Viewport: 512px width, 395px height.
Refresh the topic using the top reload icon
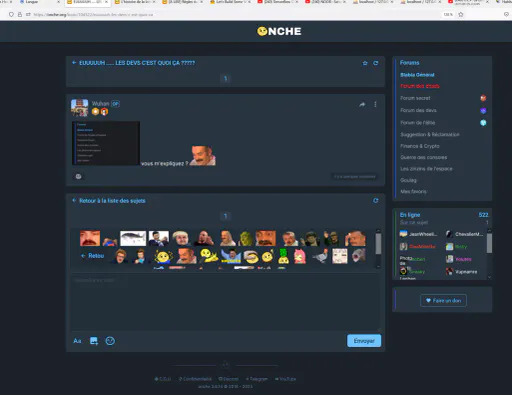point(376,63)
